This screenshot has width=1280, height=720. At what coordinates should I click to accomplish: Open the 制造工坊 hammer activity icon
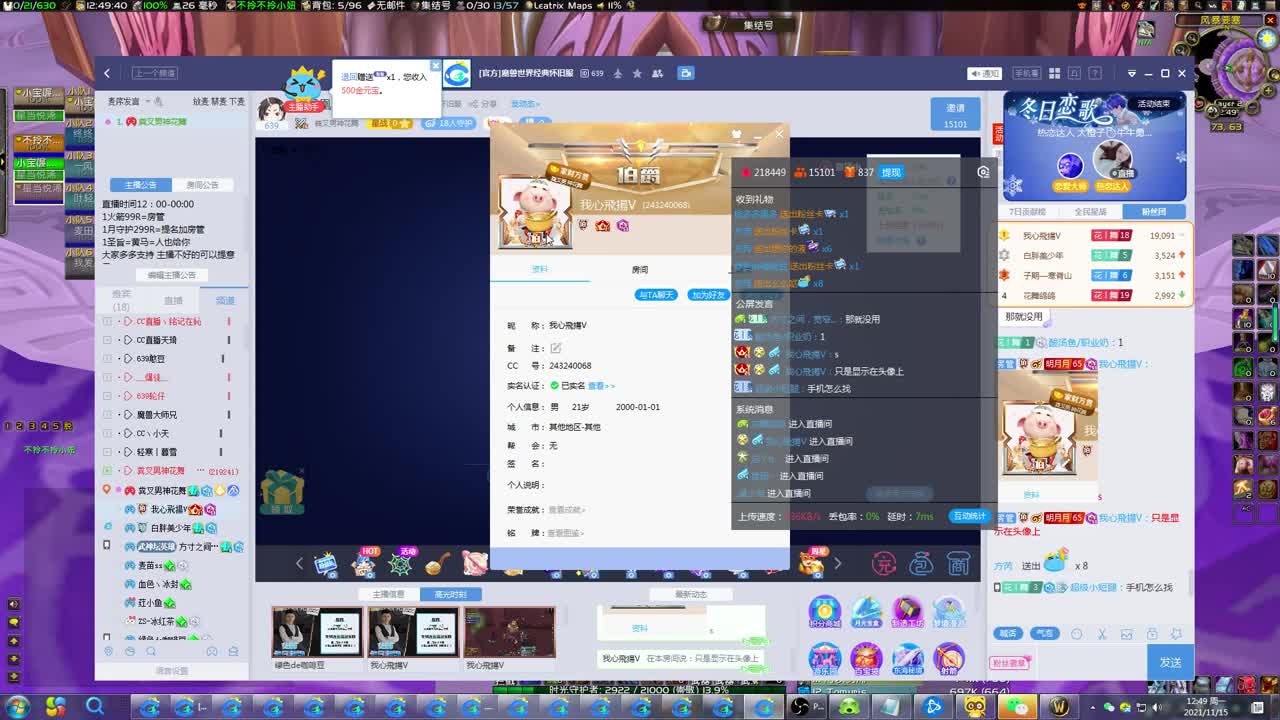[x=907, y=611]
